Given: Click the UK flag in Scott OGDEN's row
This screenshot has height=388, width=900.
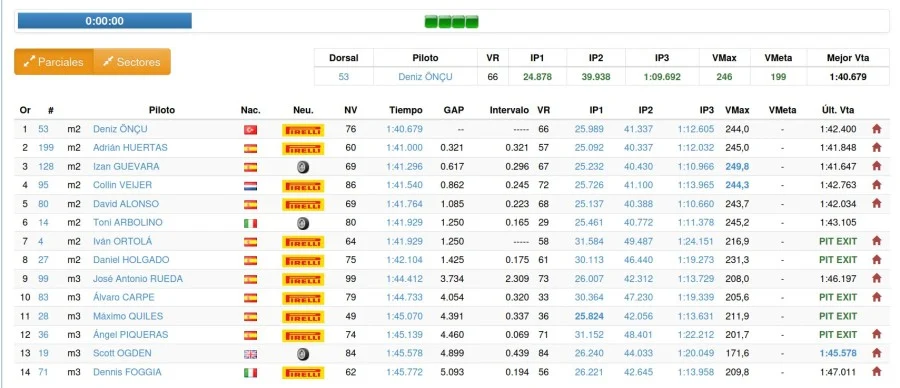Looking at the screenshot, I should [250, 354].
